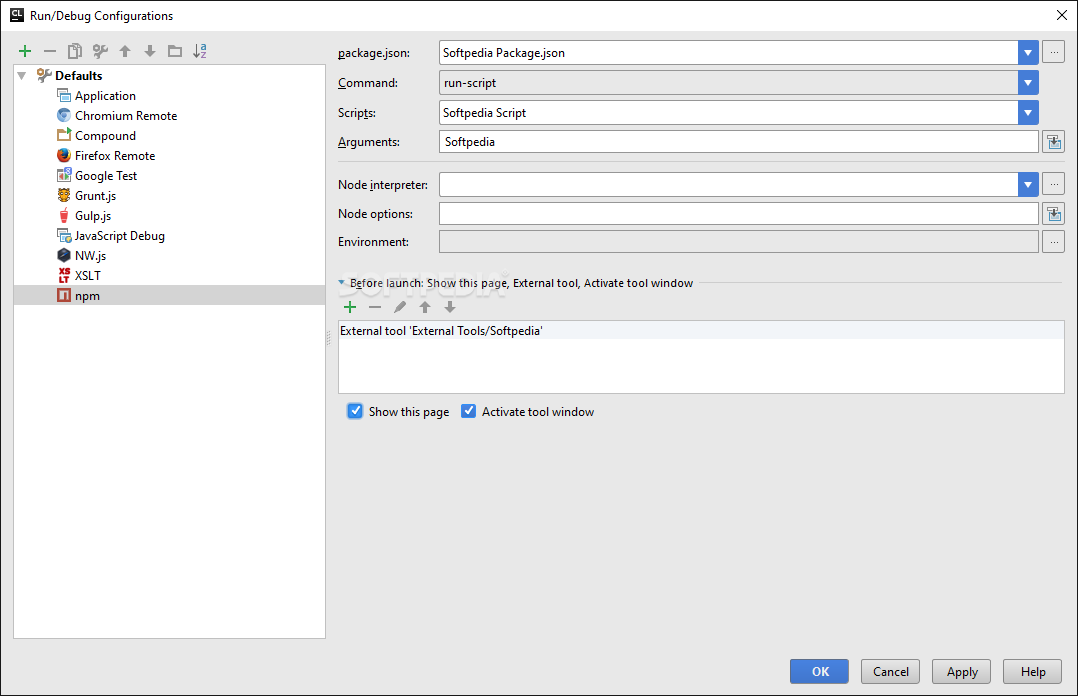Move before launch task down

click(450, 307)
